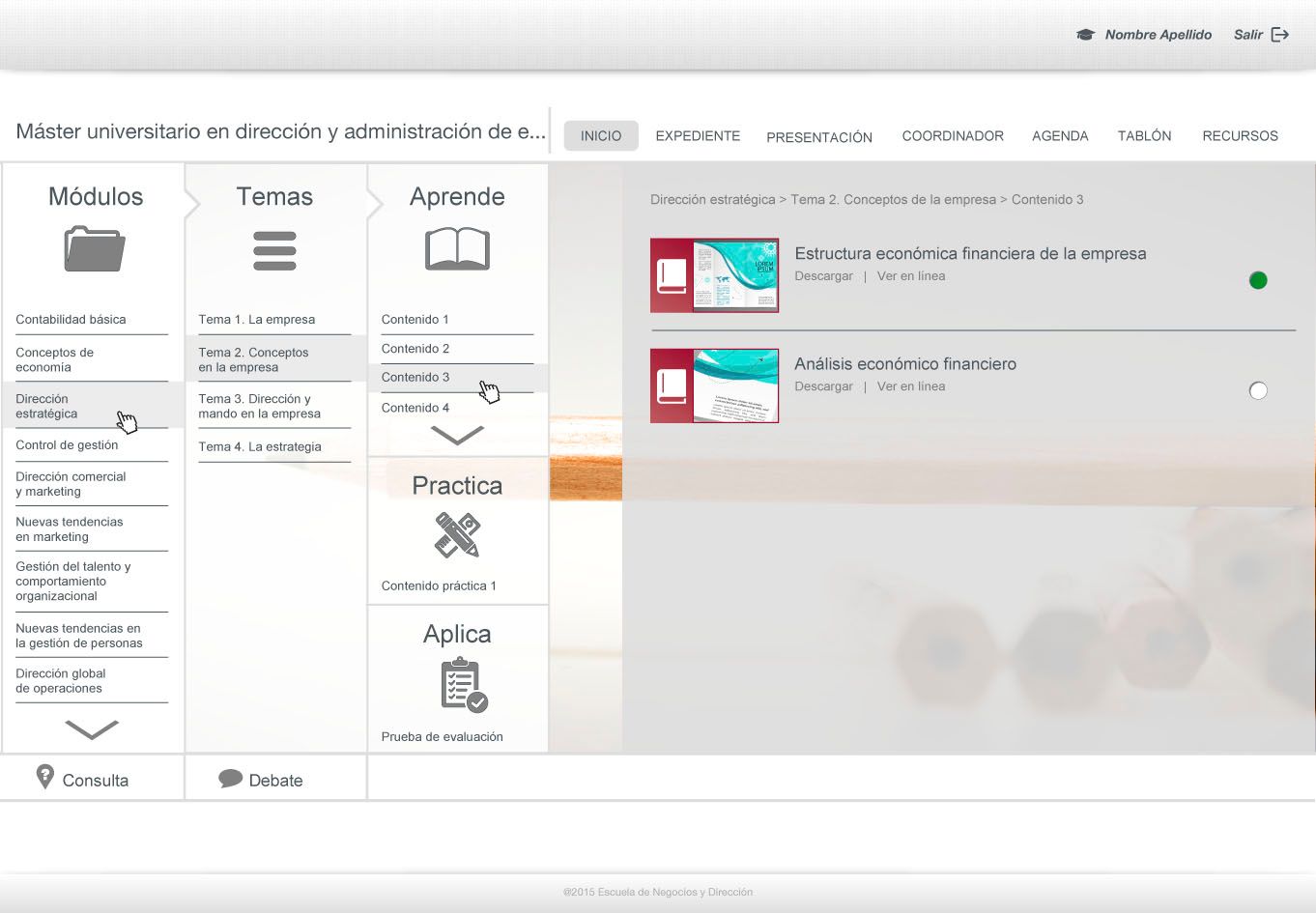The image size is (1316, 913).
Task: Open the EXPEDIENTE tab
Action: point(698,136)
